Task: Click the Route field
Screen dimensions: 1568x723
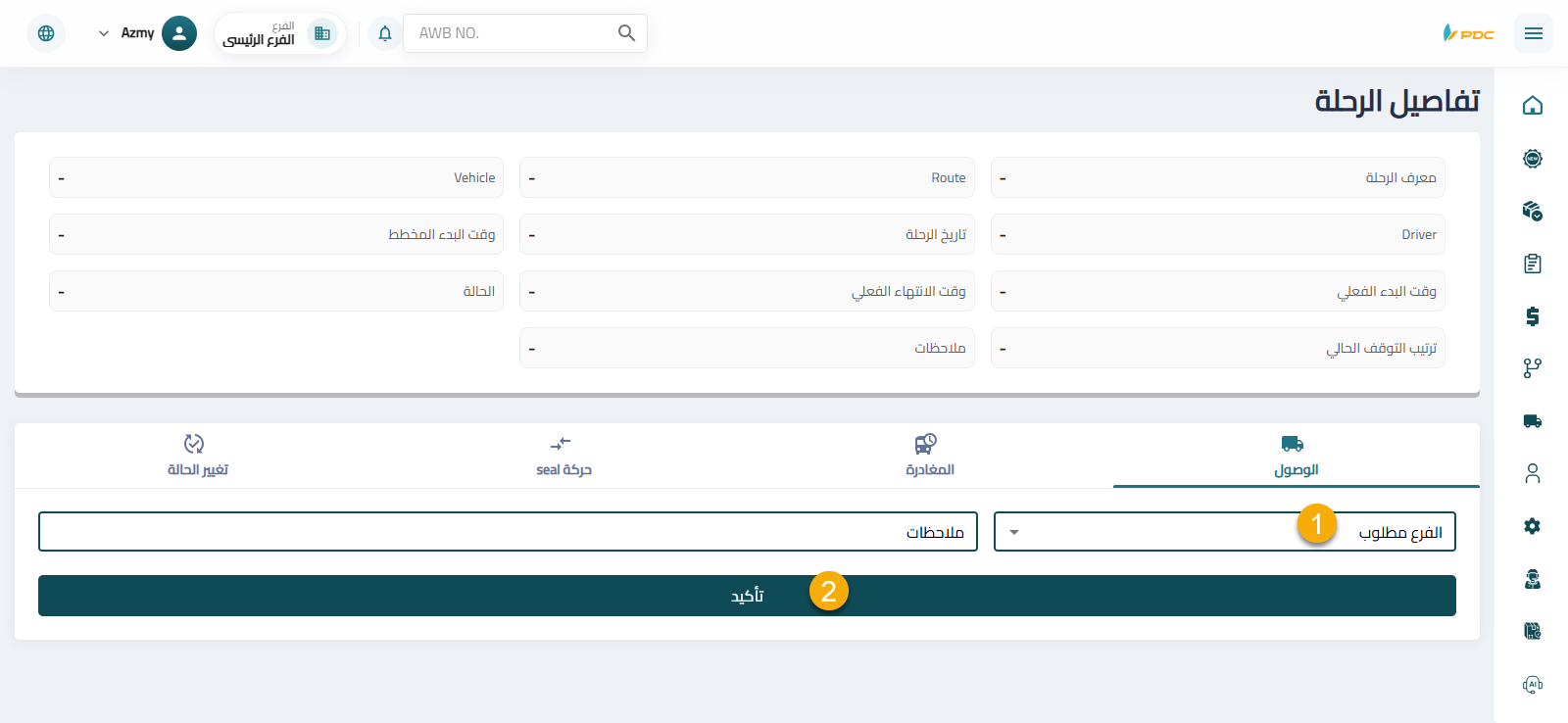Action: [x=747, y=177]
